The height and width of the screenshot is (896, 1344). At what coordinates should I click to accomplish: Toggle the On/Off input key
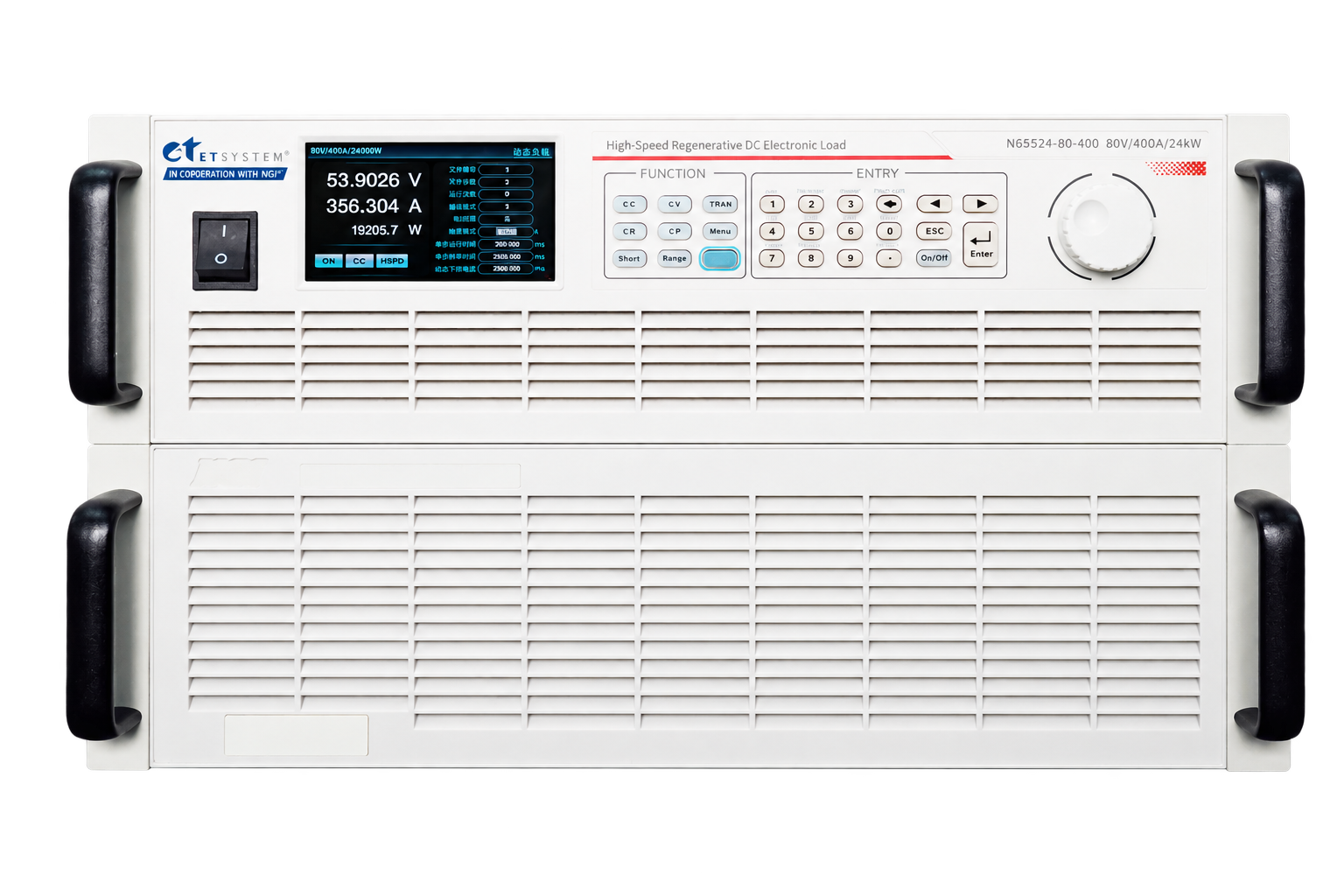(x=934, y=258)
